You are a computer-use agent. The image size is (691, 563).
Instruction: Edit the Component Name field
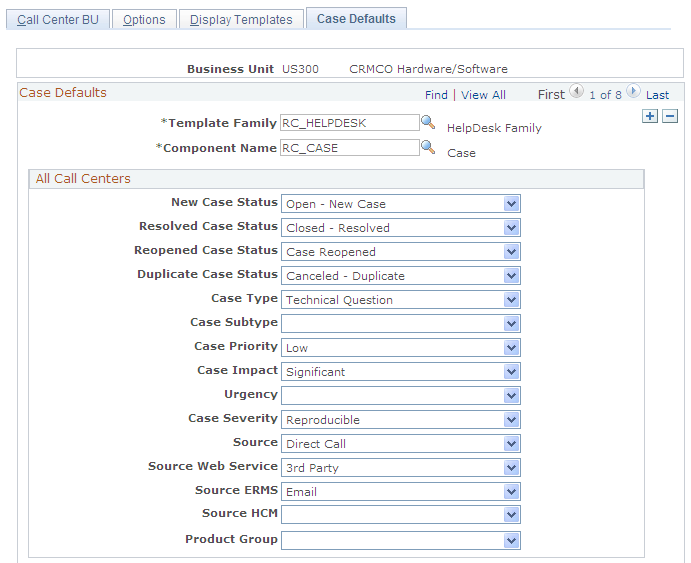(x=350, y=148)
